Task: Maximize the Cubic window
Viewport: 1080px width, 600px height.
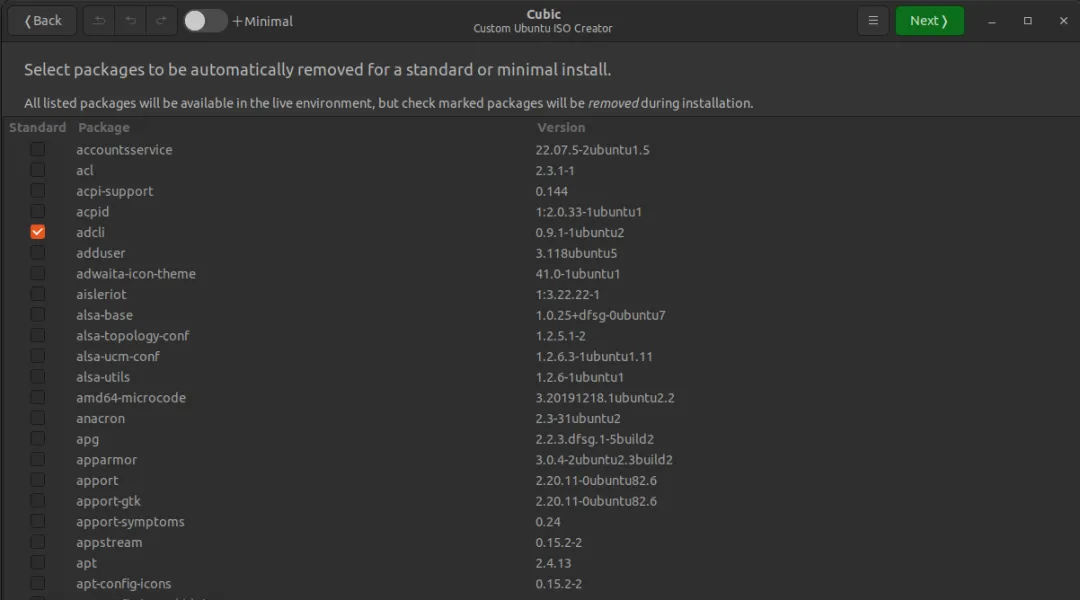Action: (1028, 21)
